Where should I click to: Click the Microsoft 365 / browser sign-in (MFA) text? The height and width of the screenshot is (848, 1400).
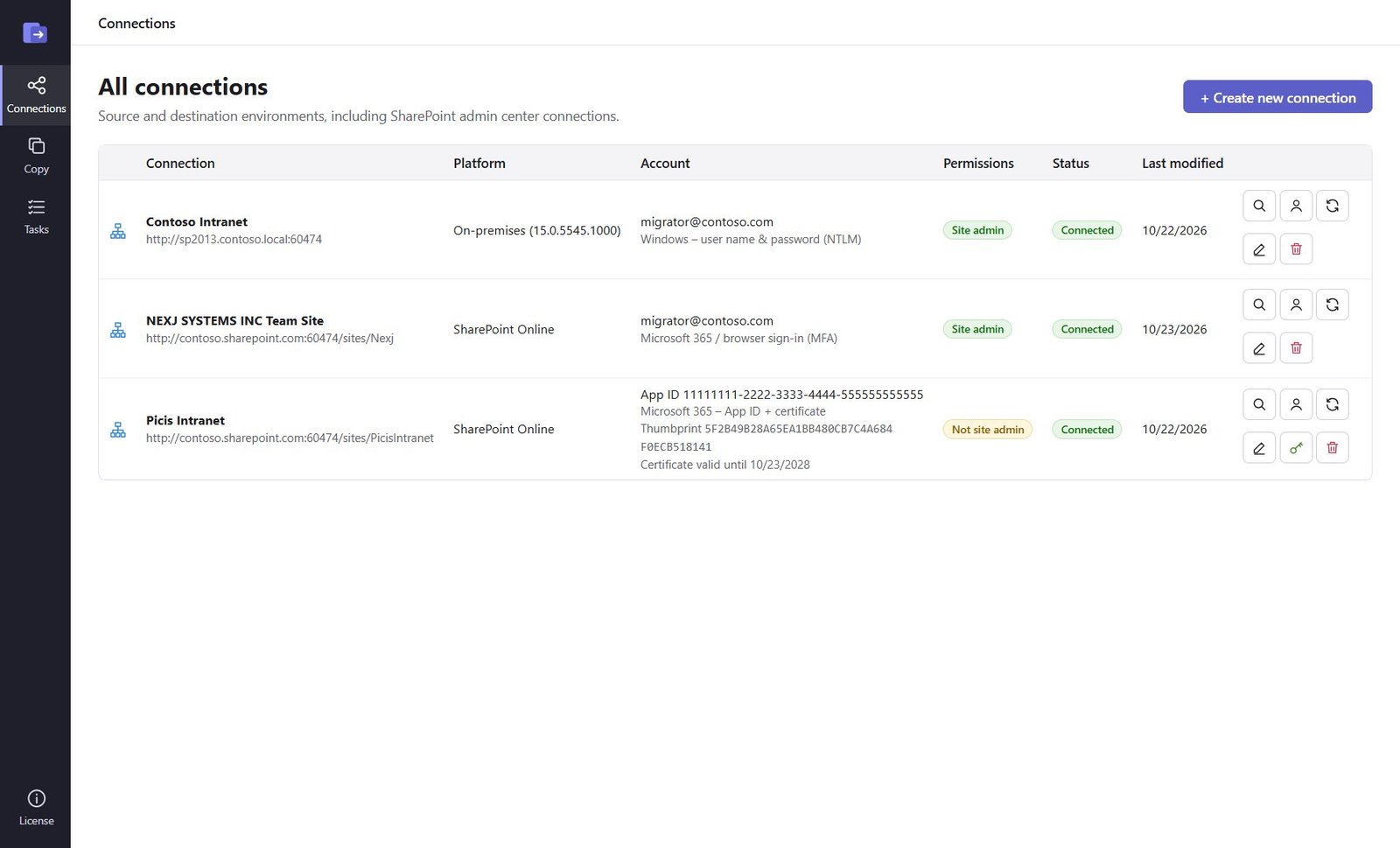[x=738, y=338]
